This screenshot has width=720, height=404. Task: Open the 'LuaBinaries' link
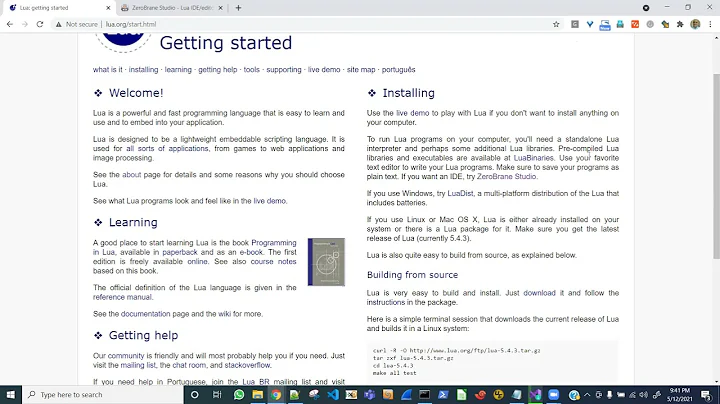coord(534,158)
